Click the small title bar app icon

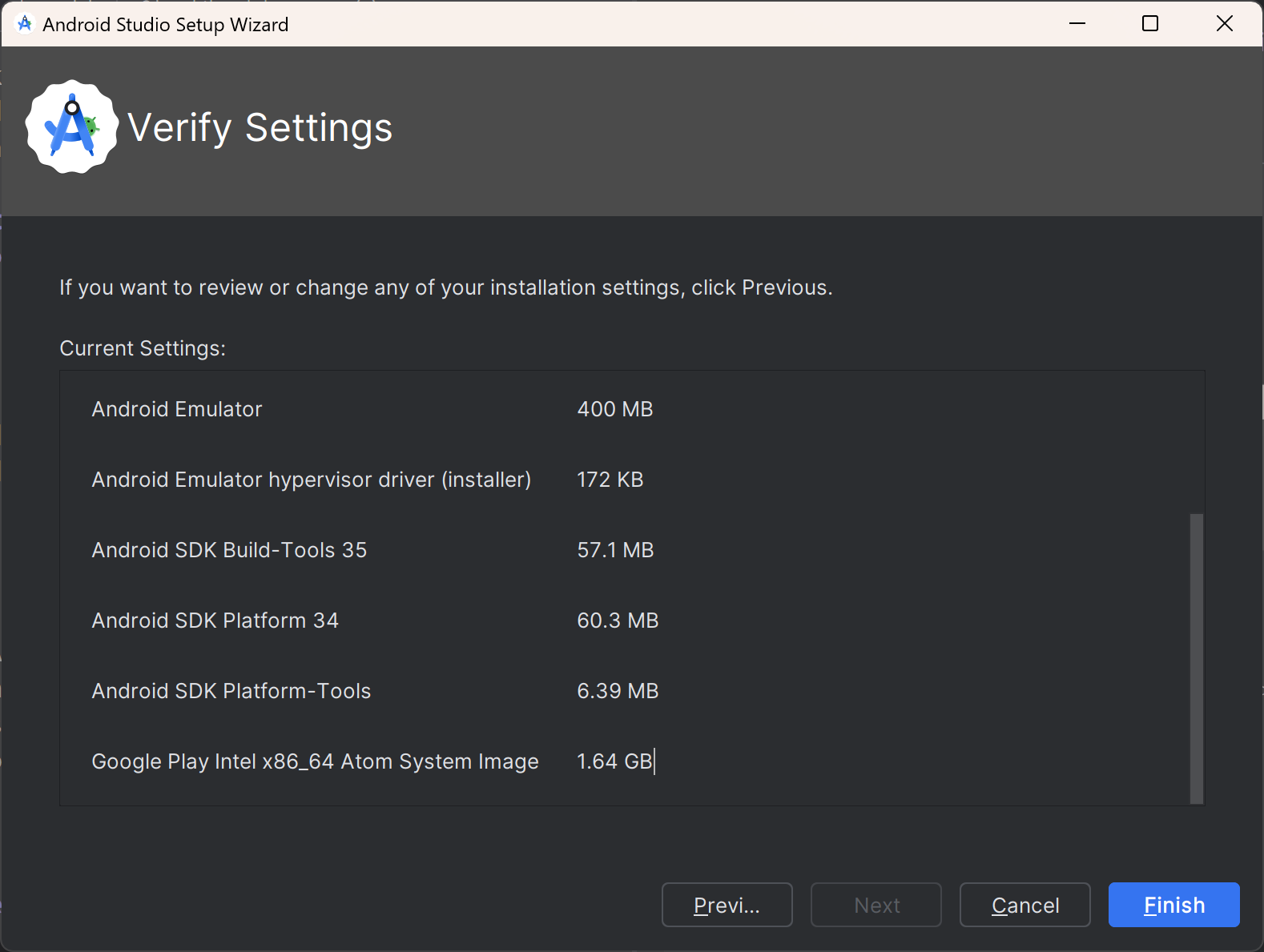pos(25,24)
